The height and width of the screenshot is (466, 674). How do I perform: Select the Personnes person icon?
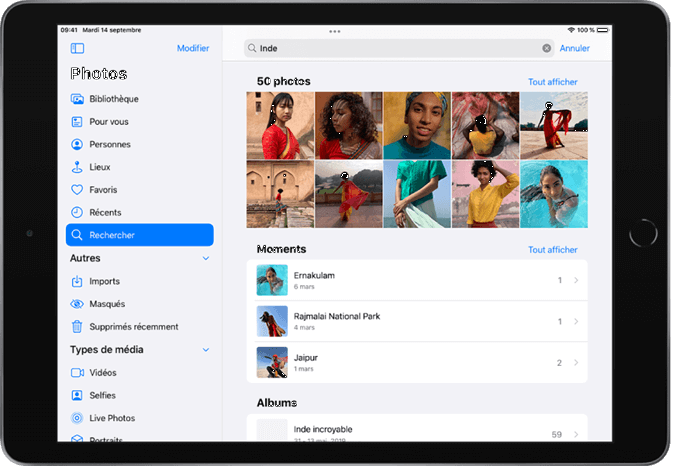tap(77, 144)
